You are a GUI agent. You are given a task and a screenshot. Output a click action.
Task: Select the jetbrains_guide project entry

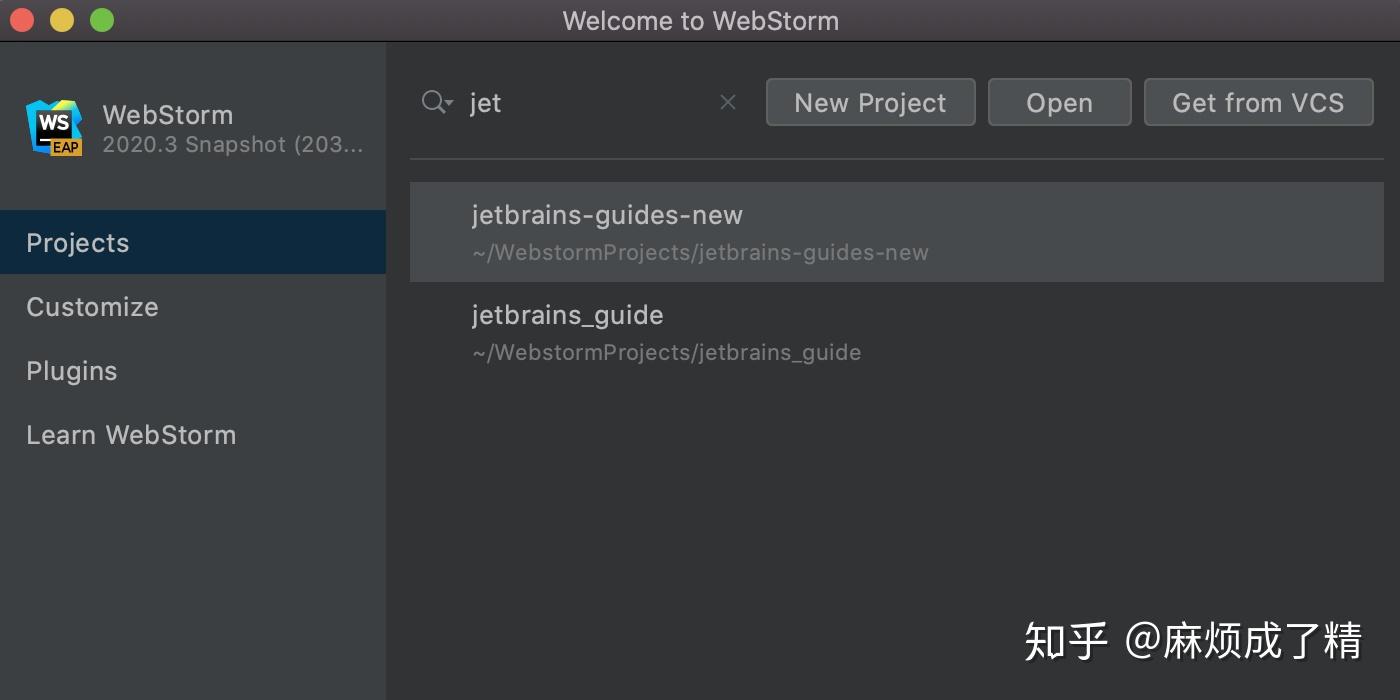point(567,314)
